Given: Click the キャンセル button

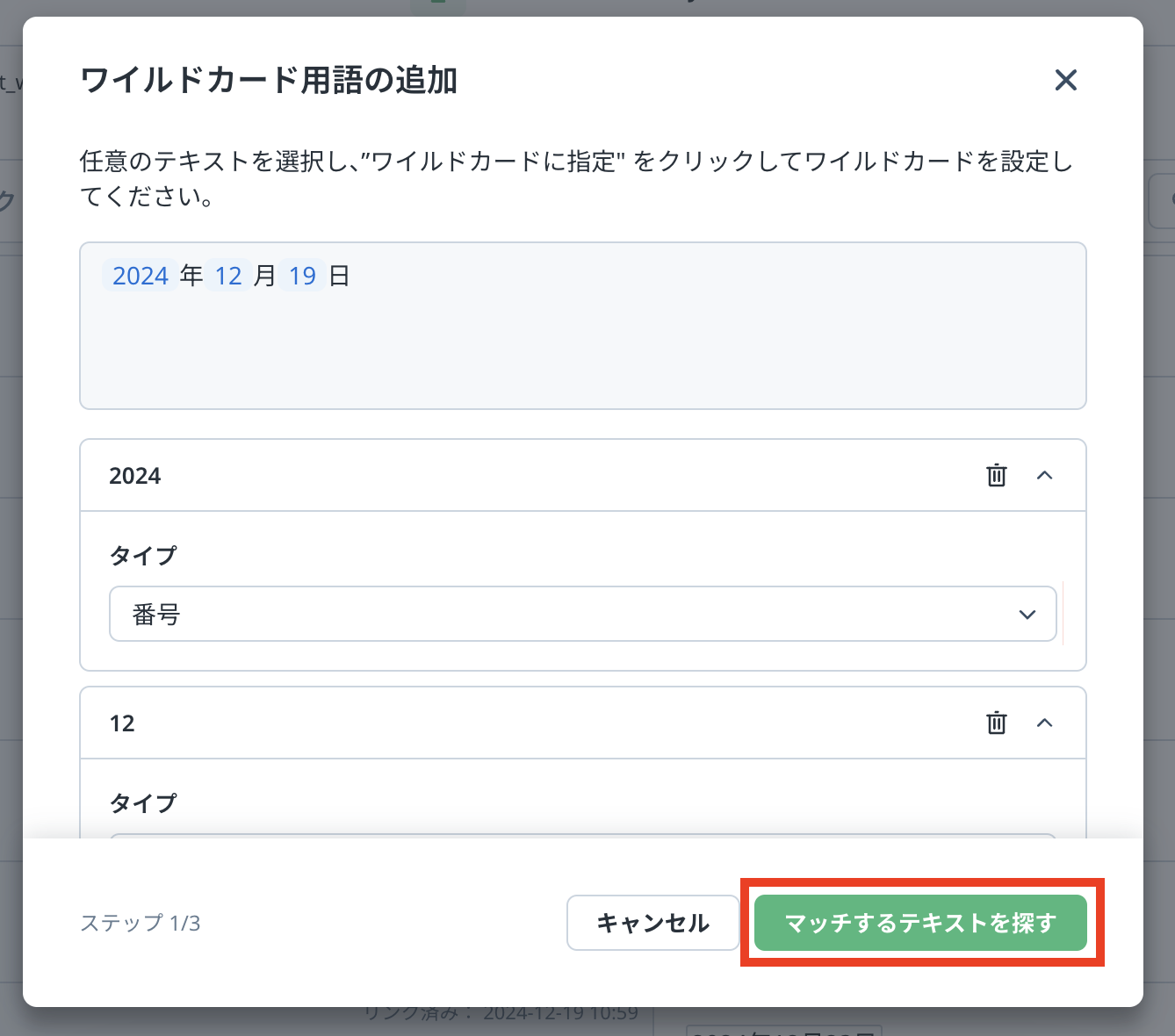Looking at the screenshot, I should [652, 923].
